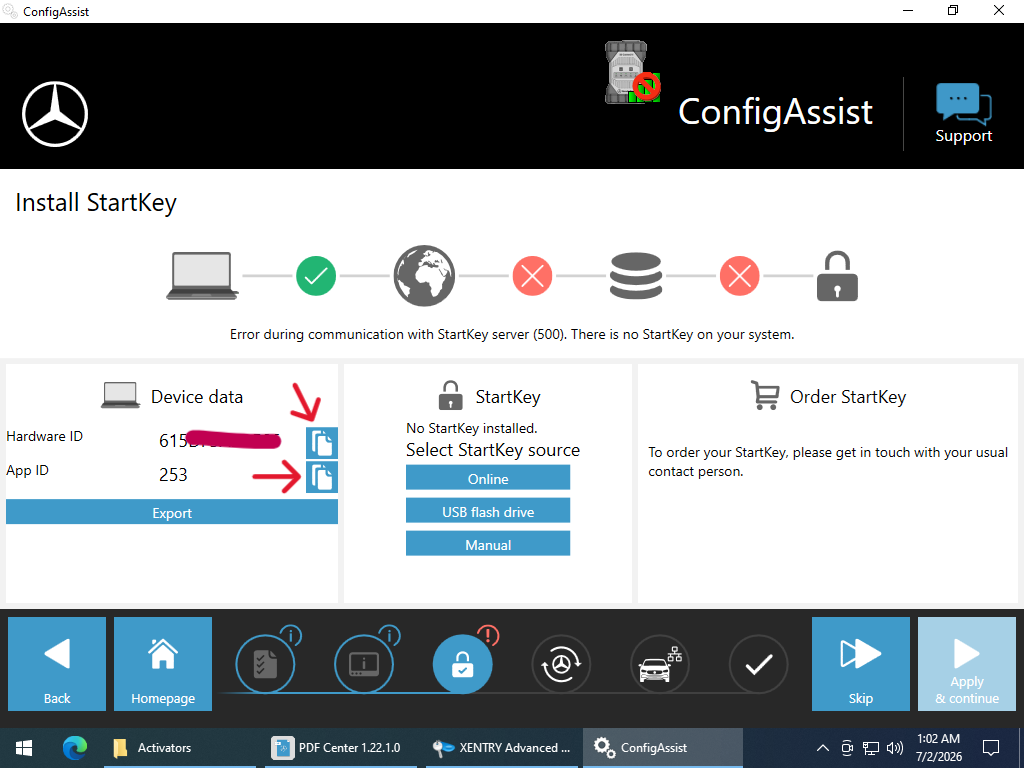
Task: Click the StartKey padlock heading icon
Action: [451, 395]
